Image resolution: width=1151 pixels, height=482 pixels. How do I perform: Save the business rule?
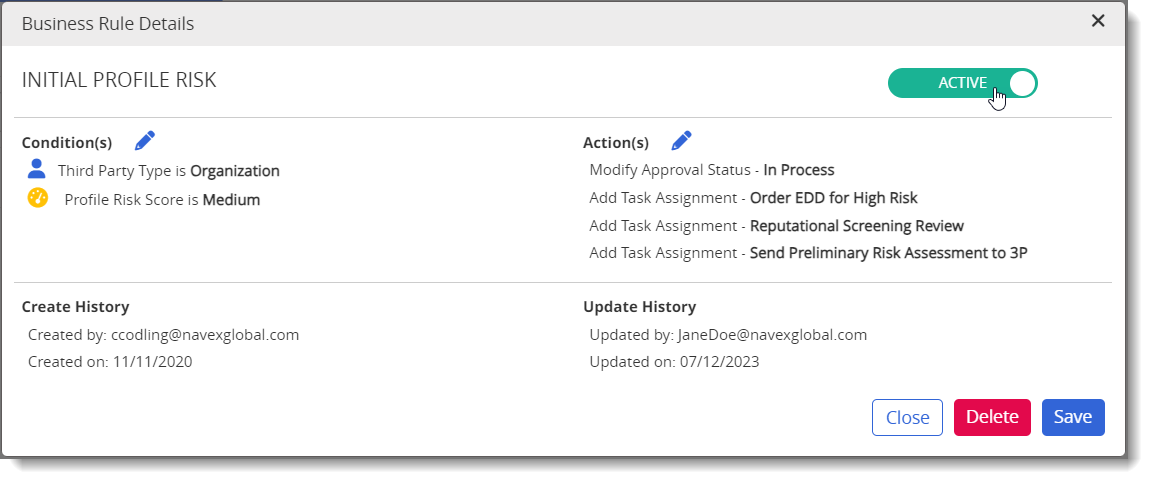pos(1072,417)
